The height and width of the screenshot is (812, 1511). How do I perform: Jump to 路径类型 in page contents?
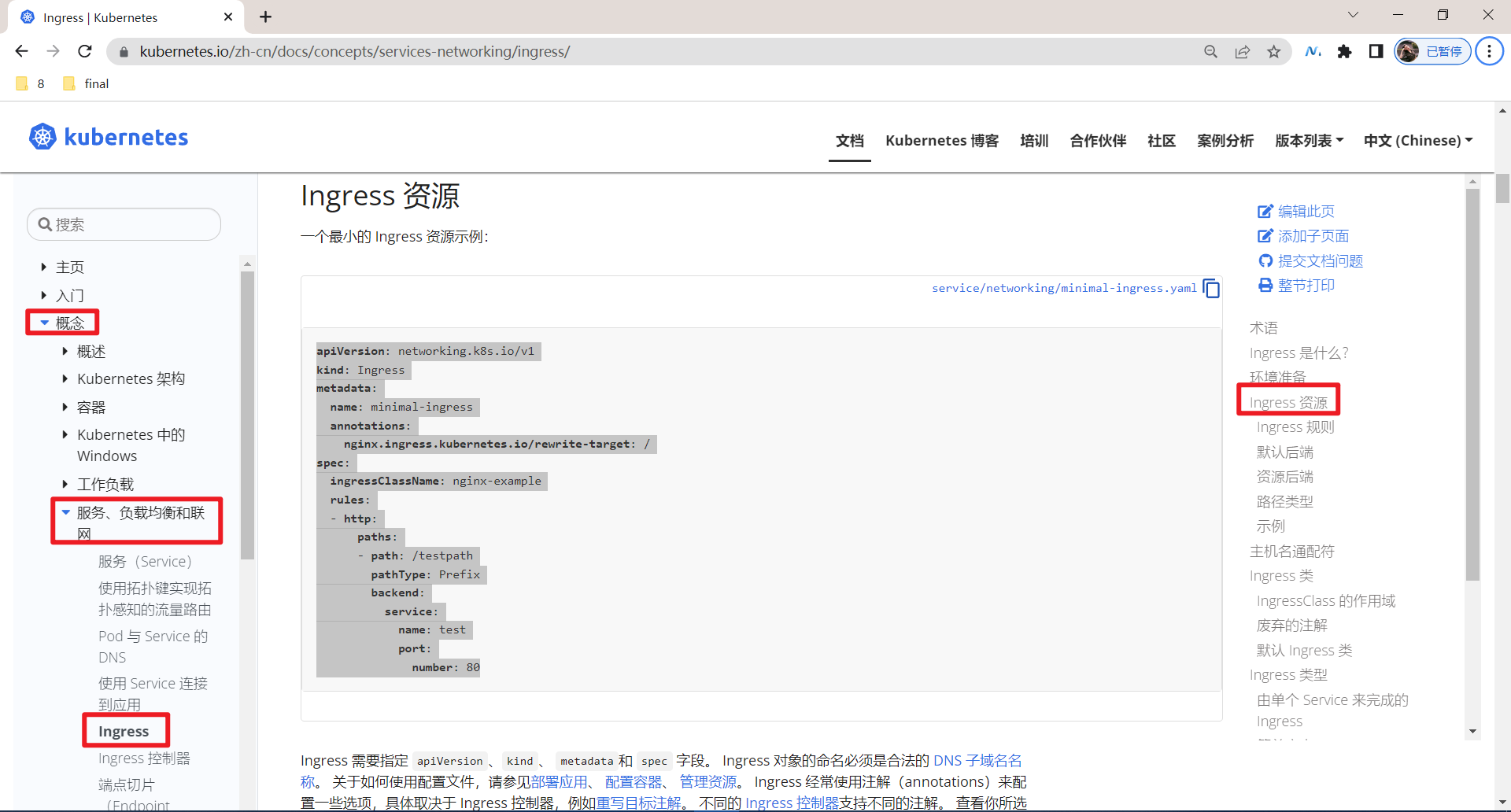(x=1284, y=501)
